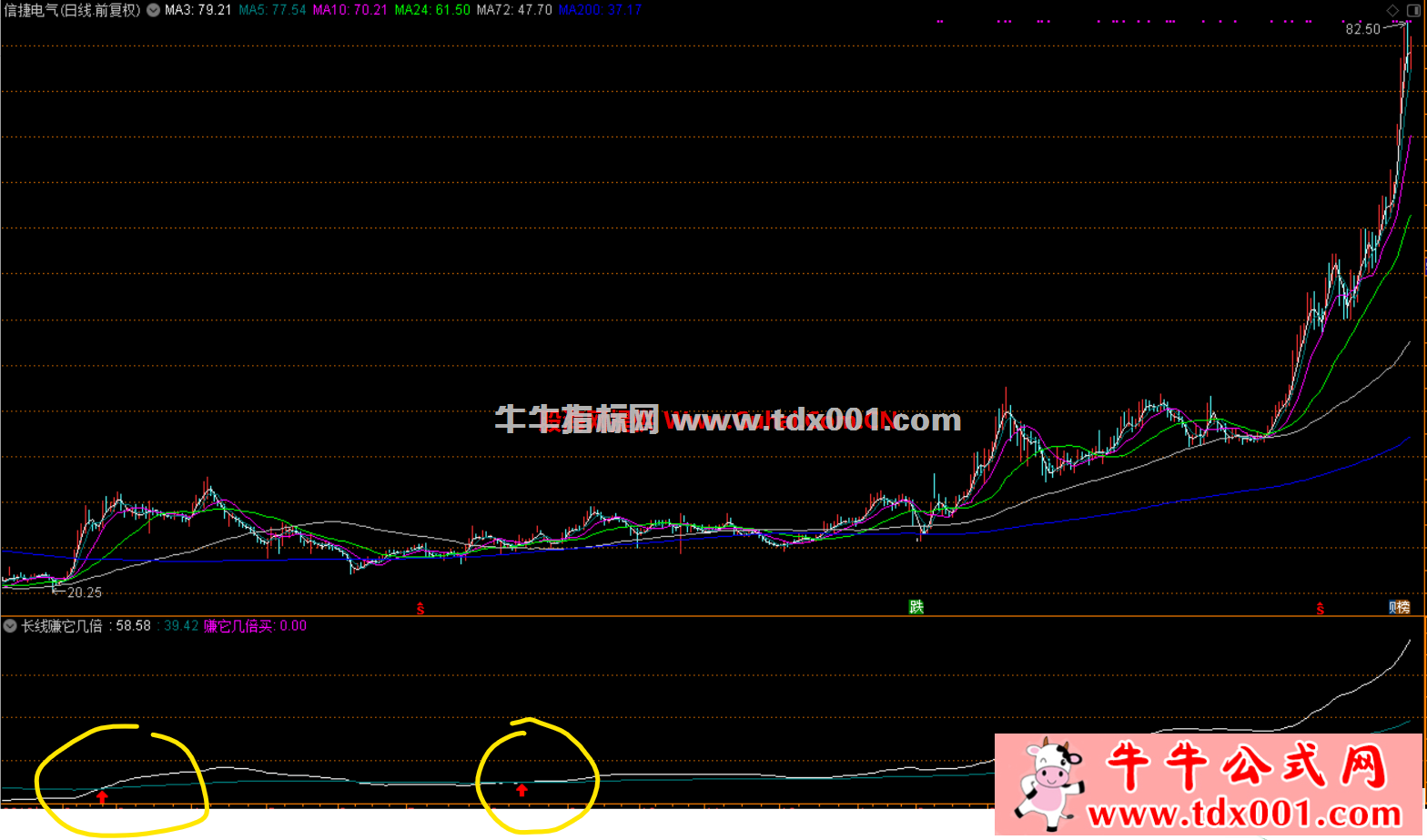Open the www.tdx001.com link in the bottom banner
Viewport: 1427px width, 840px height.
coord(1245,813)
